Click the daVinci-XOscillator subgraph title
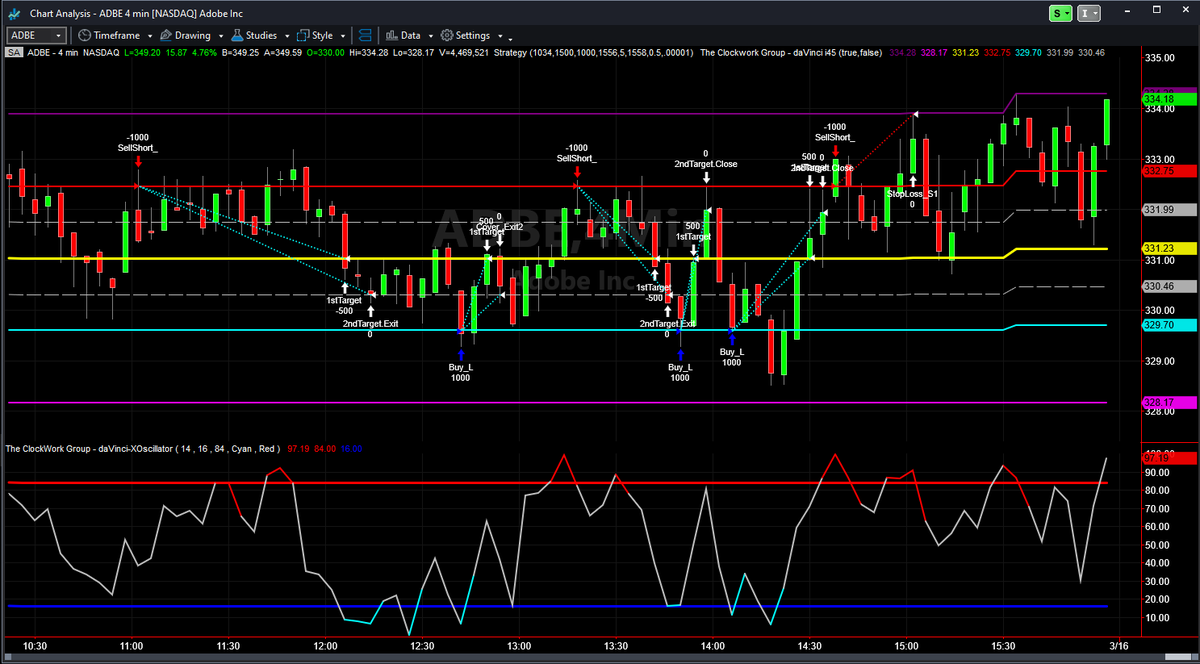1200x664 pixels. point(143,448)
